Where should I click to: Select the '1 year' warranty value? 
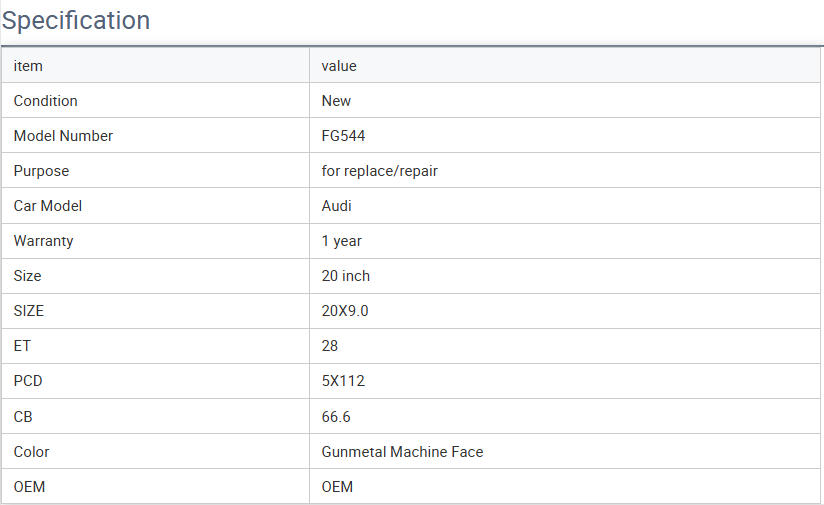pos(341,241)
